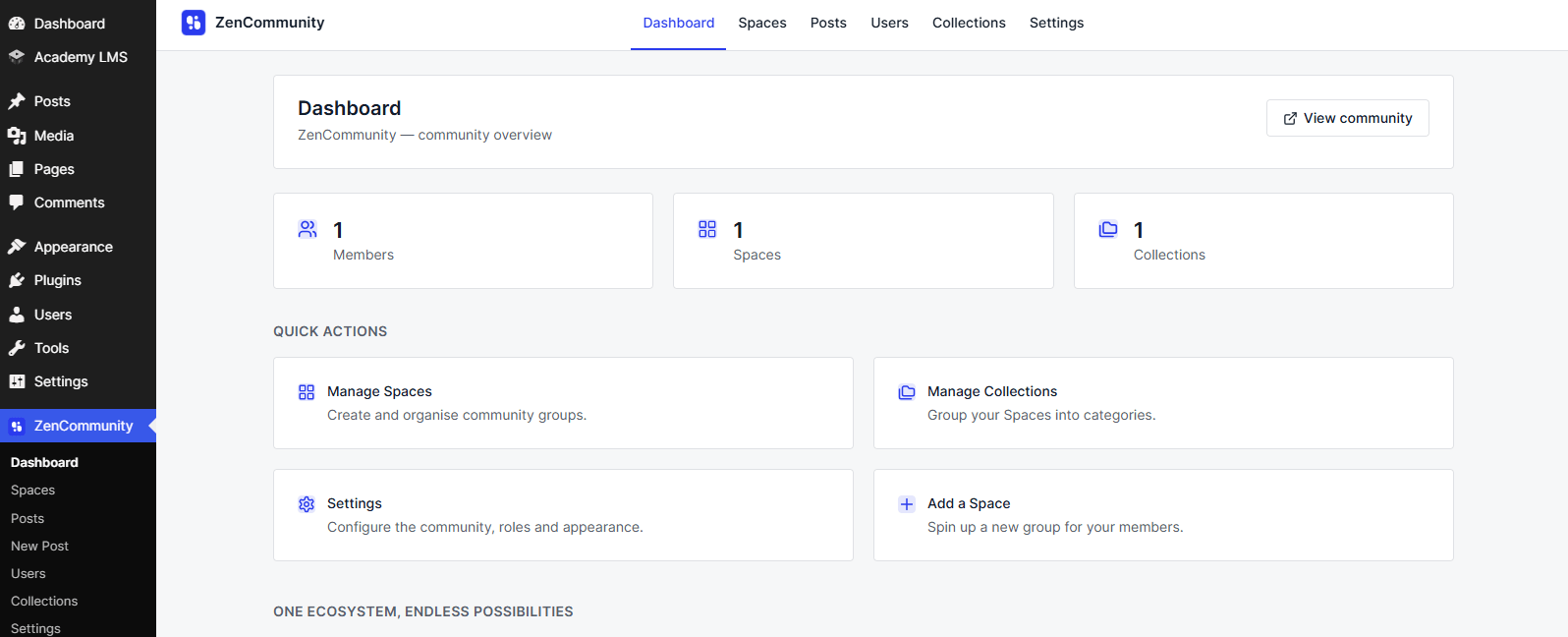Click the plus icon on Add a Space

(x=907, y=504)
